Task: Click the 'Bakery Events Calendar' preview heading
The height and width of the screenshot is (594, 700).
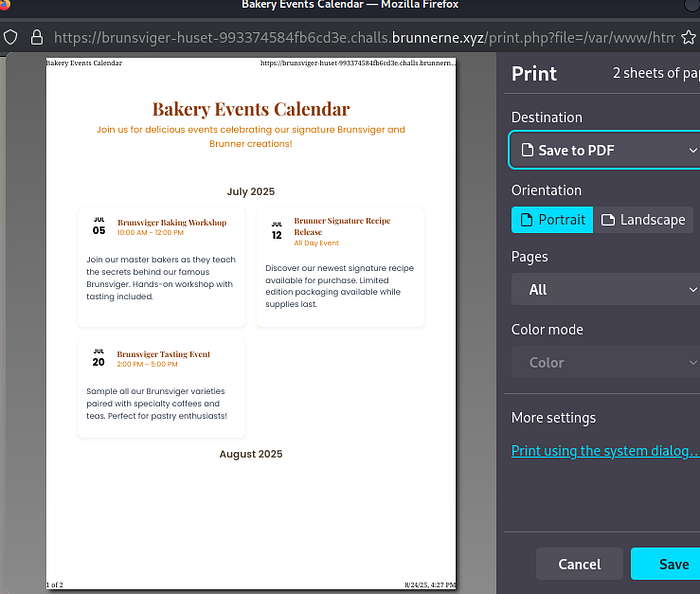Action: 251,109
